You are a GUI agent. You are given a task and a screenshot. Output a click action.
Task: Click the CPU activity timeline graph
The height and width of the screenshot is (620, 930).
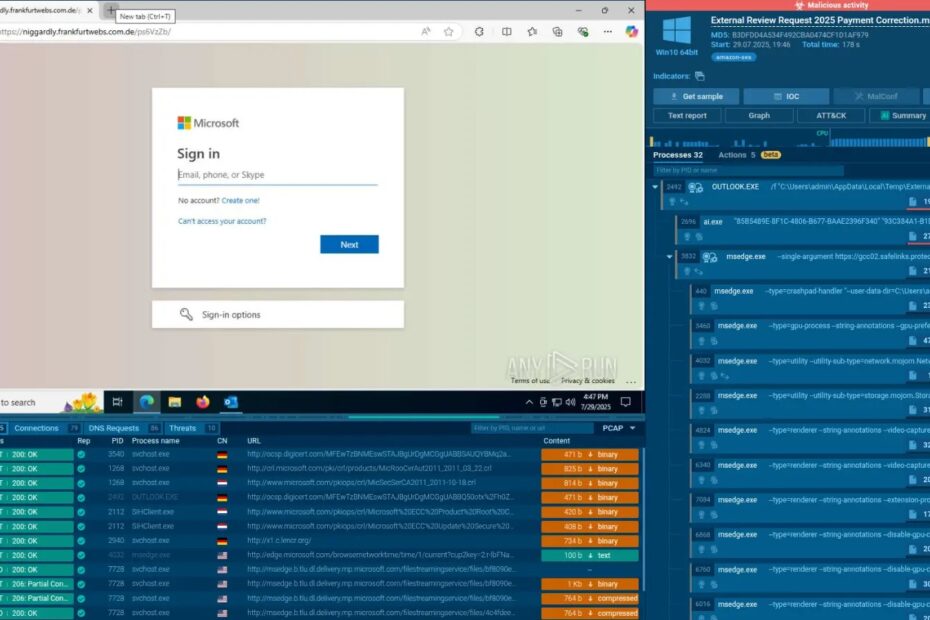point(790,139)
